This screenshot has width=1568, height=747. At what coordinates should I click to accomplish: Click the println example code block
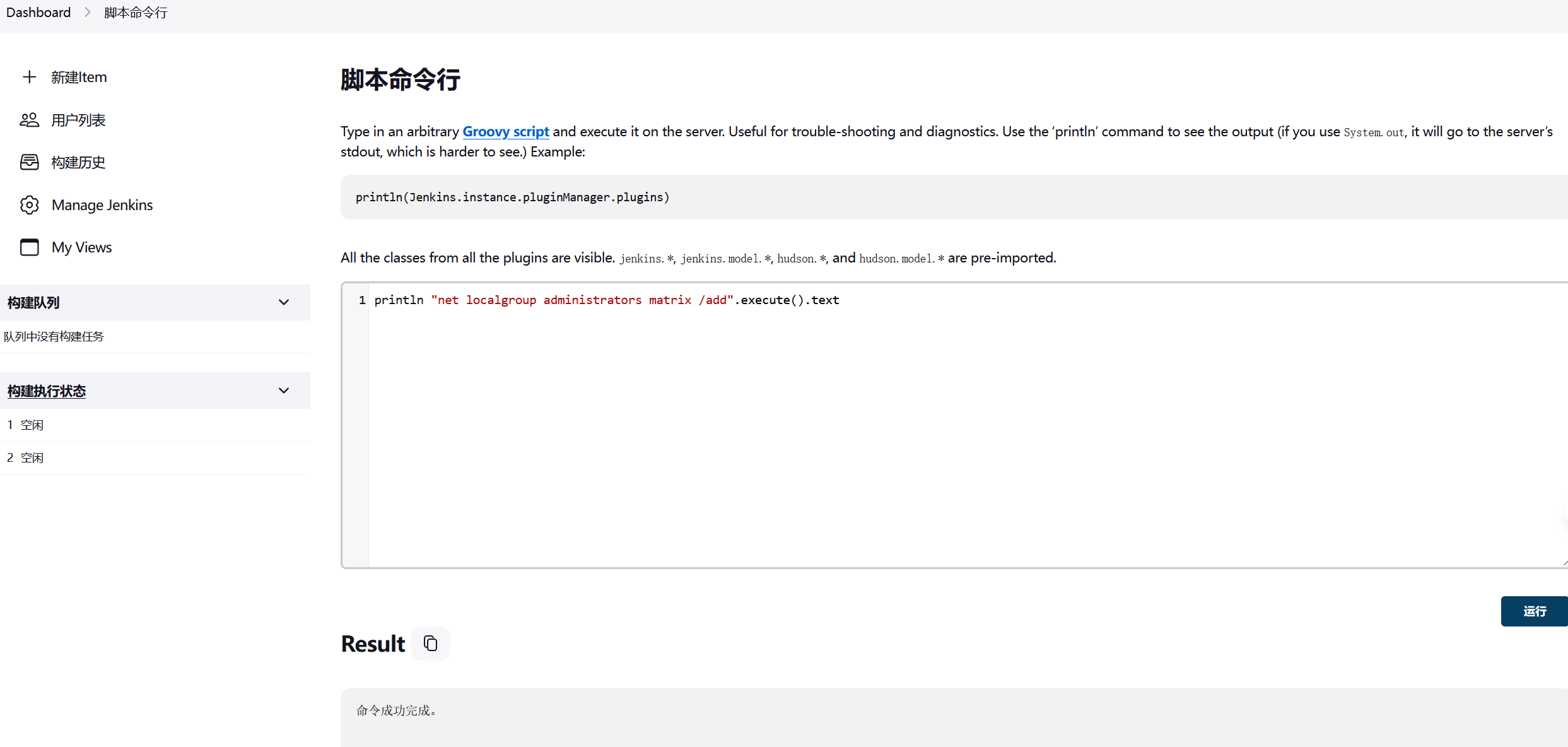[512, 197]
